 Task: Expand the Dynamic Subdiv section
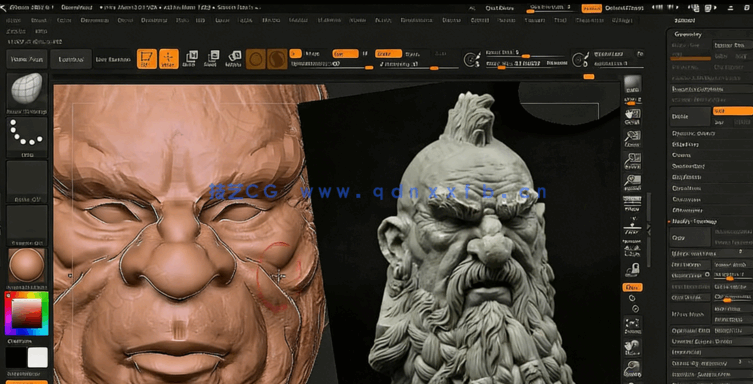point(693,133)
